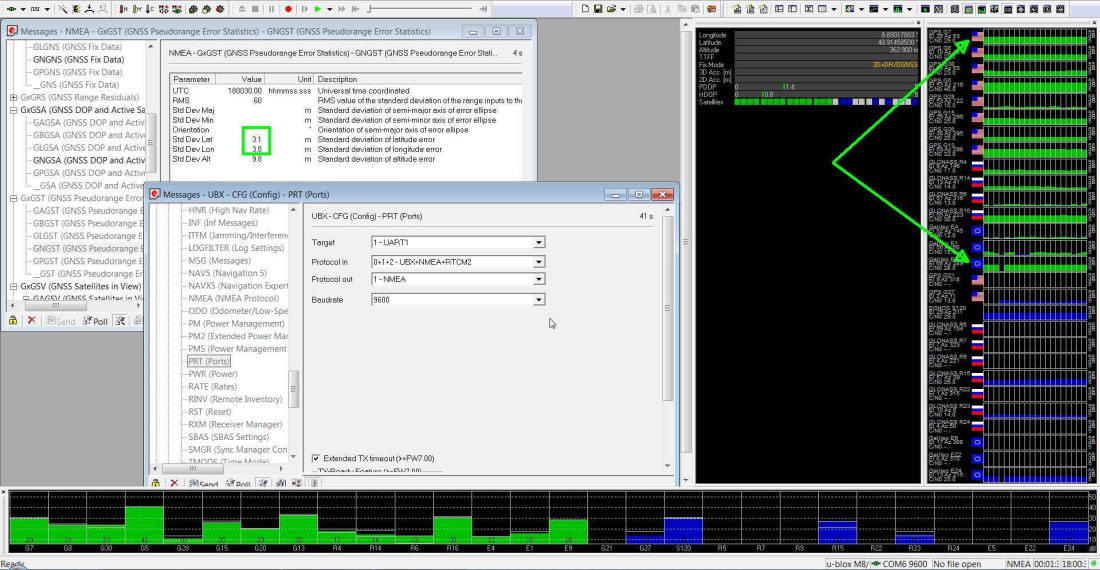Select GNGNS (GNSS Fix Data) tree item
Viewport: 1100px width, 570px height.
tap(78, 60)
